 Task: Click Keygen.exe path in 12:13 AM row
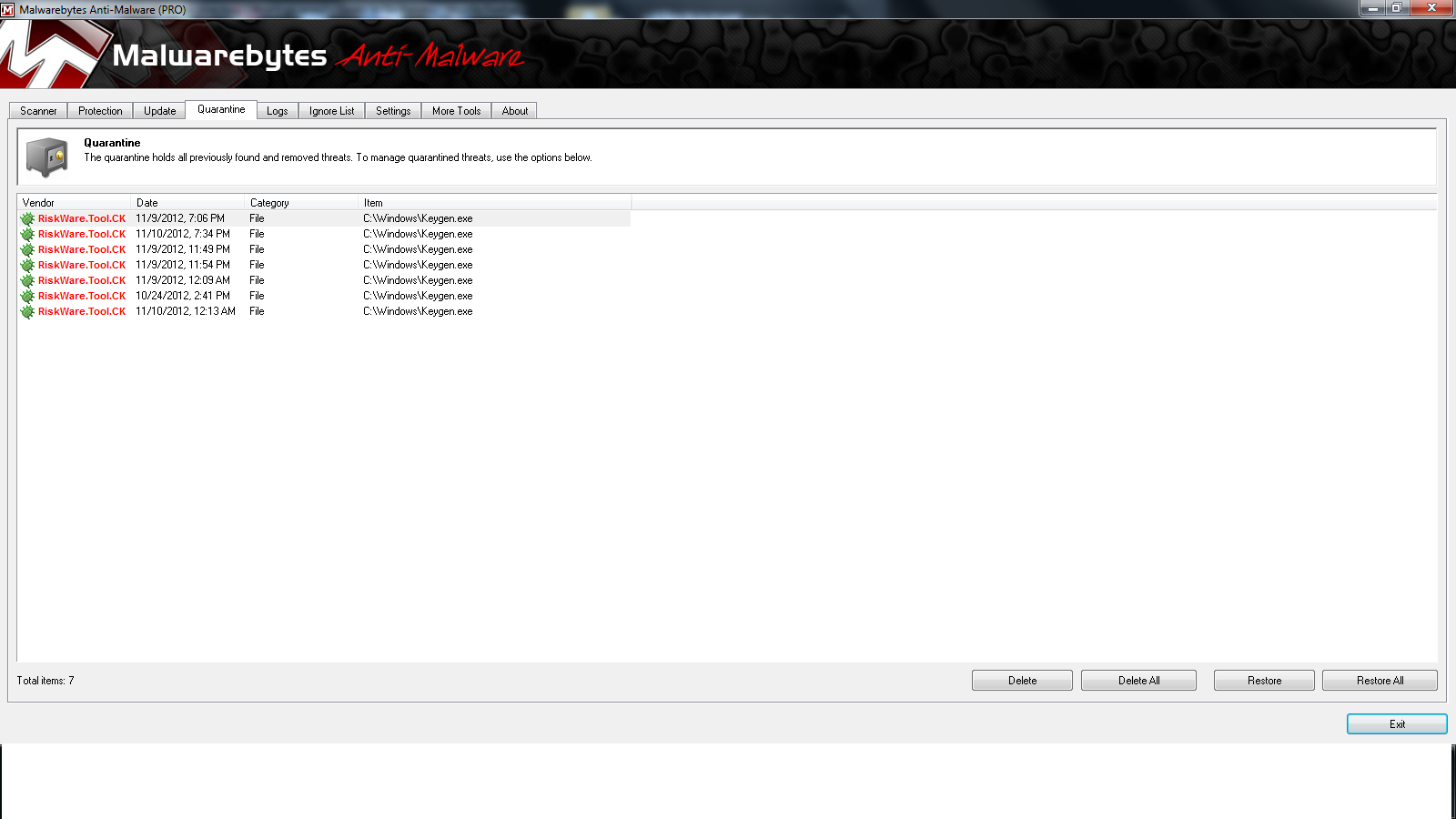418,311
